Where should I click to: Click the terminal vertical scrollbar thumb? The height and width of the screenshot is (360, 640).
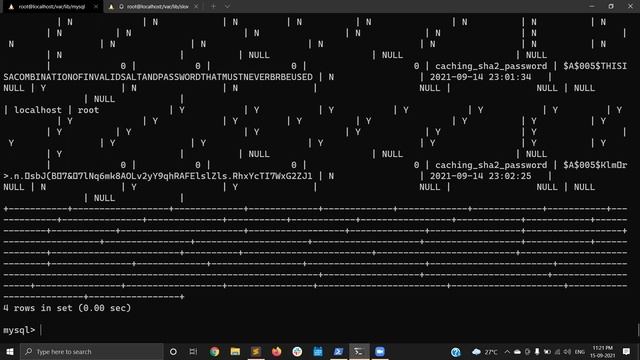pos(638,329)
